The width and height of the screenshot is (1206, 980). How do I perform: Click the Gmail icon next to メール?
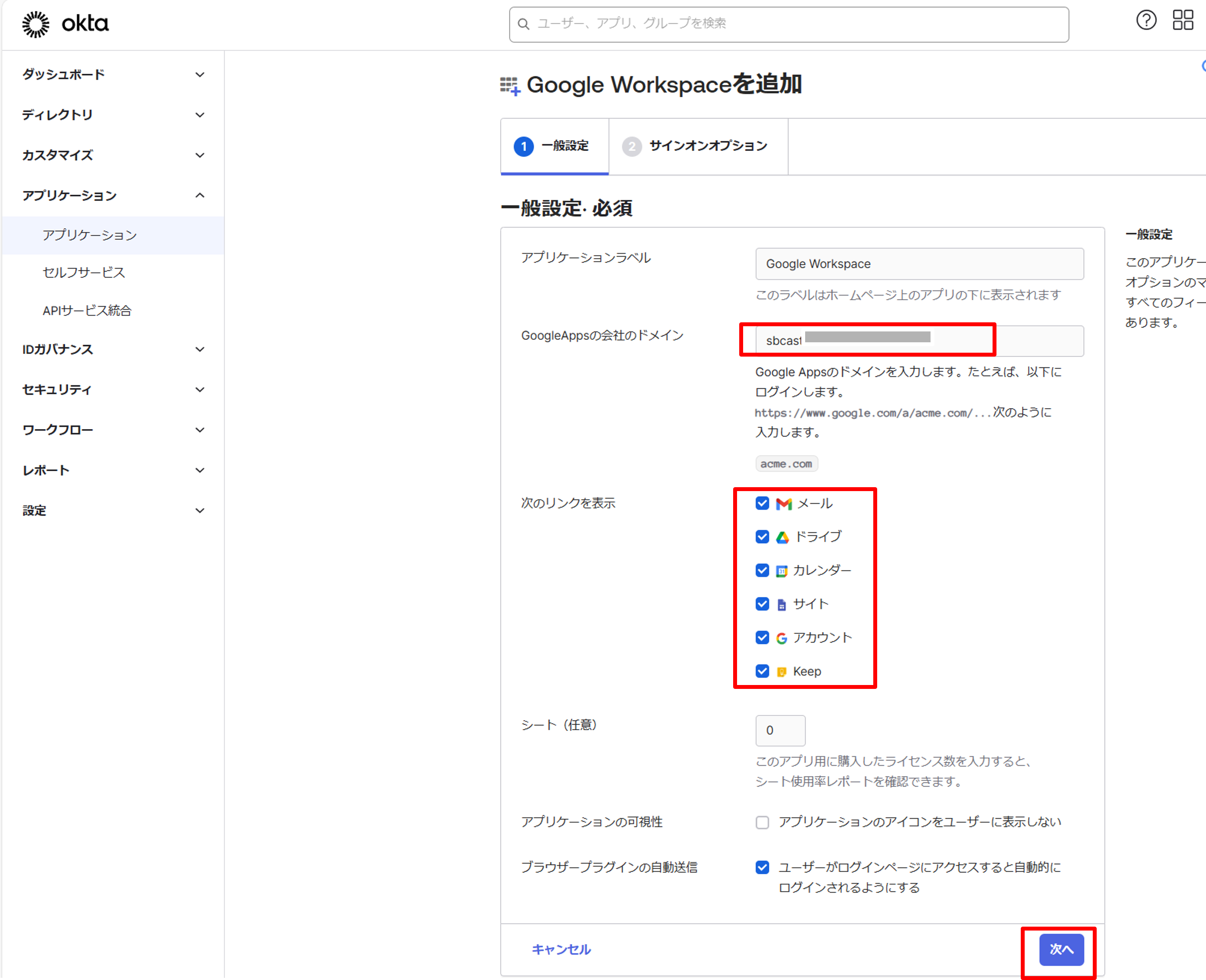[783, 504]
